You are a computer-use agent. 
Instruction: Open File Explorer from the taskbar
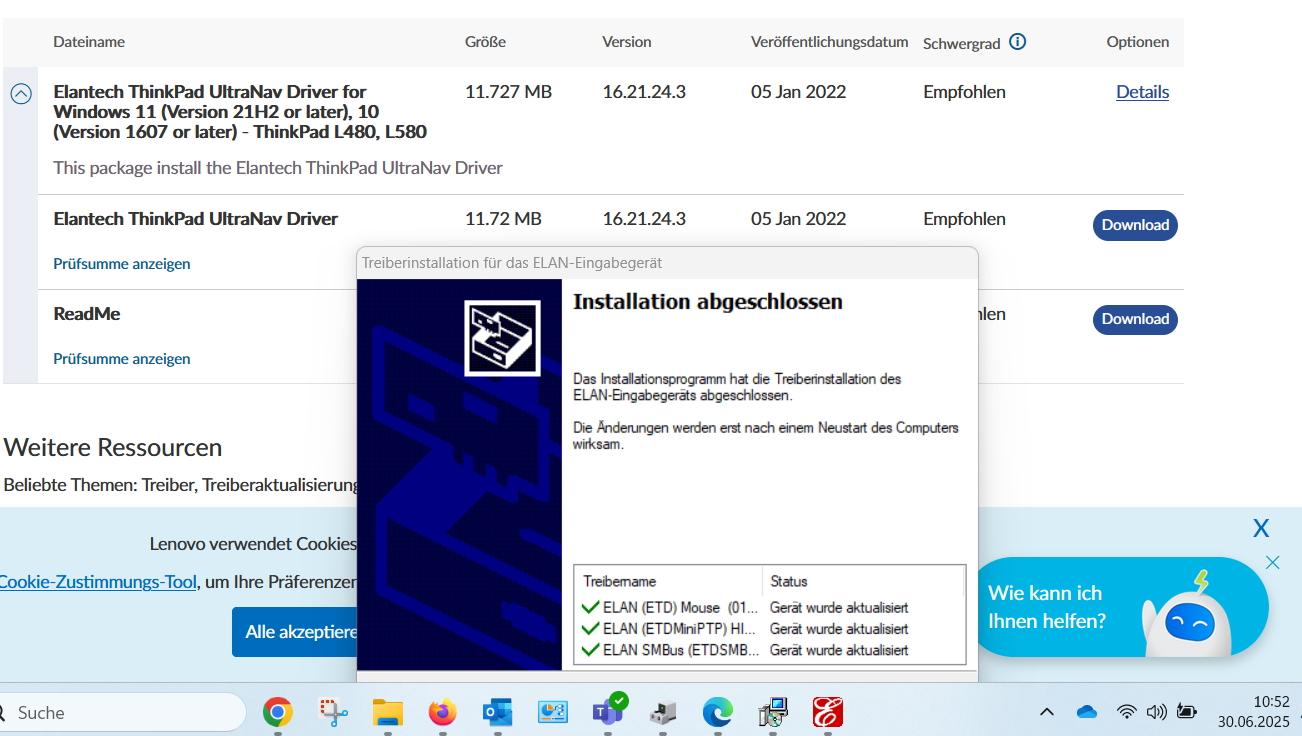tap(388, 712)
